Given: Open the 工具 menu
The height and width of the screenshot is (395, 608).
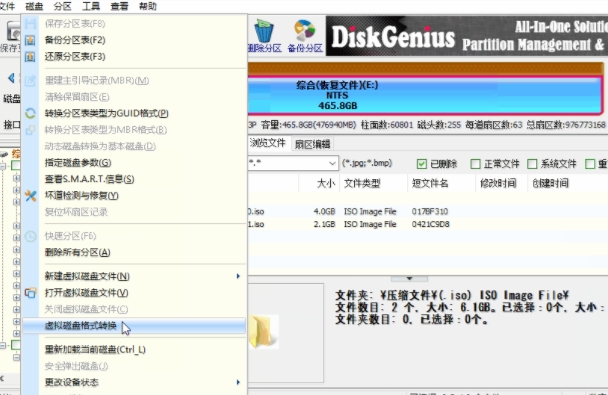Looking at the screenshot, I should pyautogui.click(x=91, y=6).
